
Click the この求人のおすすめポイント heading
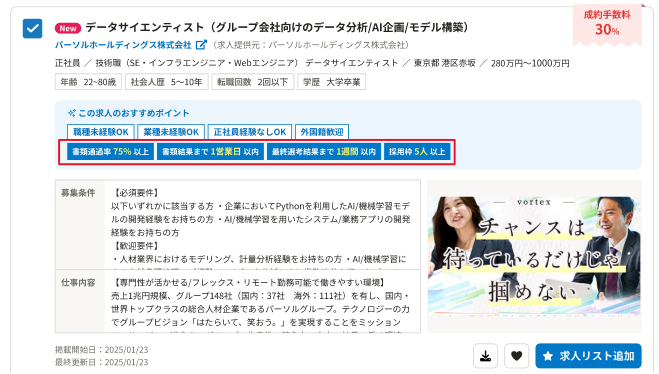tap(129, 113)
